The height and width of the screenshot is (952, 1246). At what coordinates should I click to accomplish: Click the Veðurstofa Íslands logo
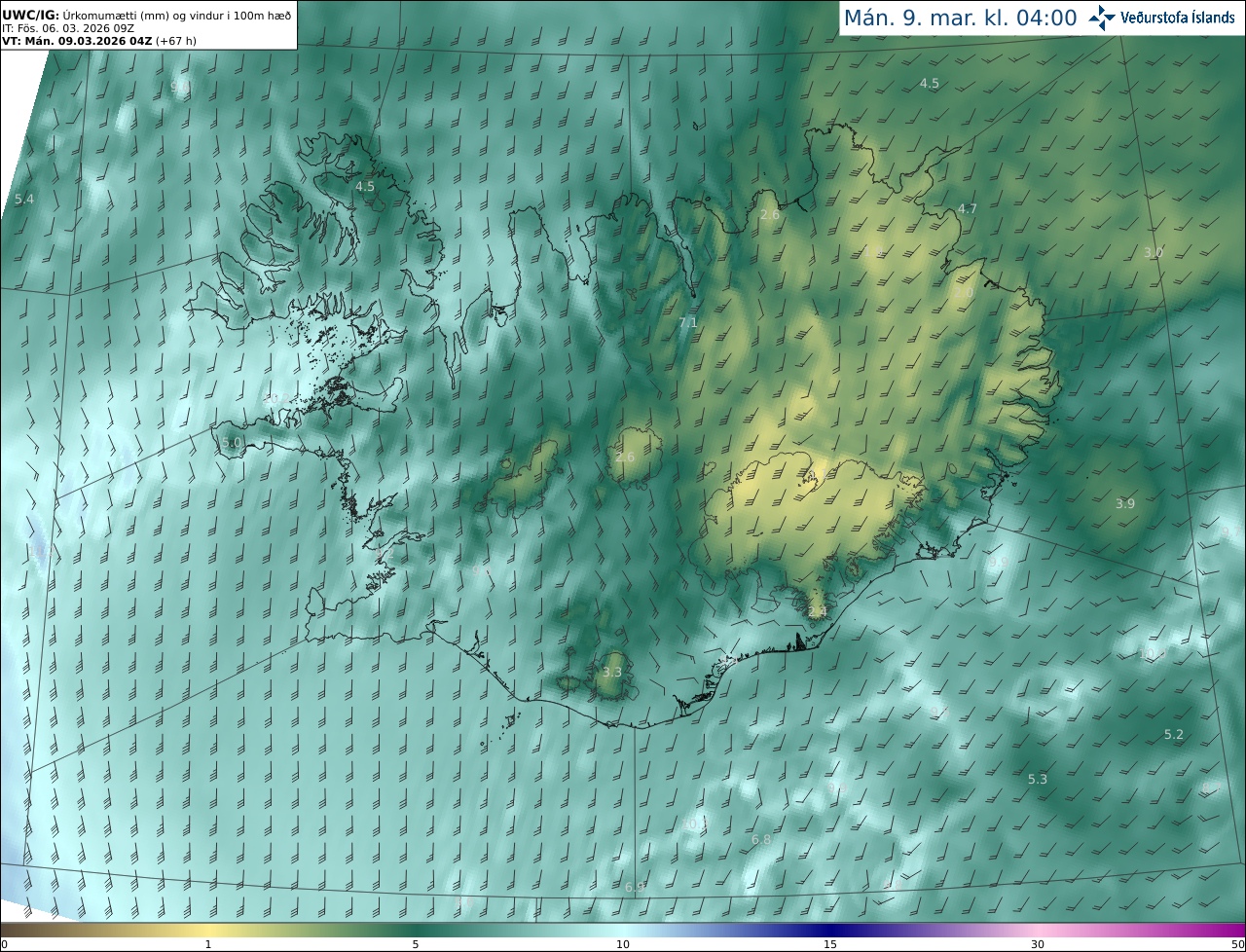coord(1161,18)
